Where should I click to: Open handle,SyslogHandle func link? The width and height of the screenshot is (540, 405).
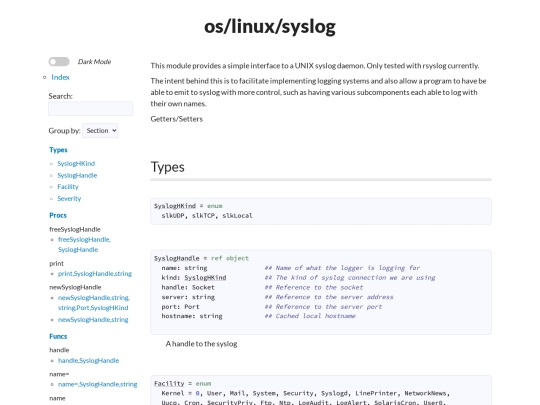click(89, 361)
